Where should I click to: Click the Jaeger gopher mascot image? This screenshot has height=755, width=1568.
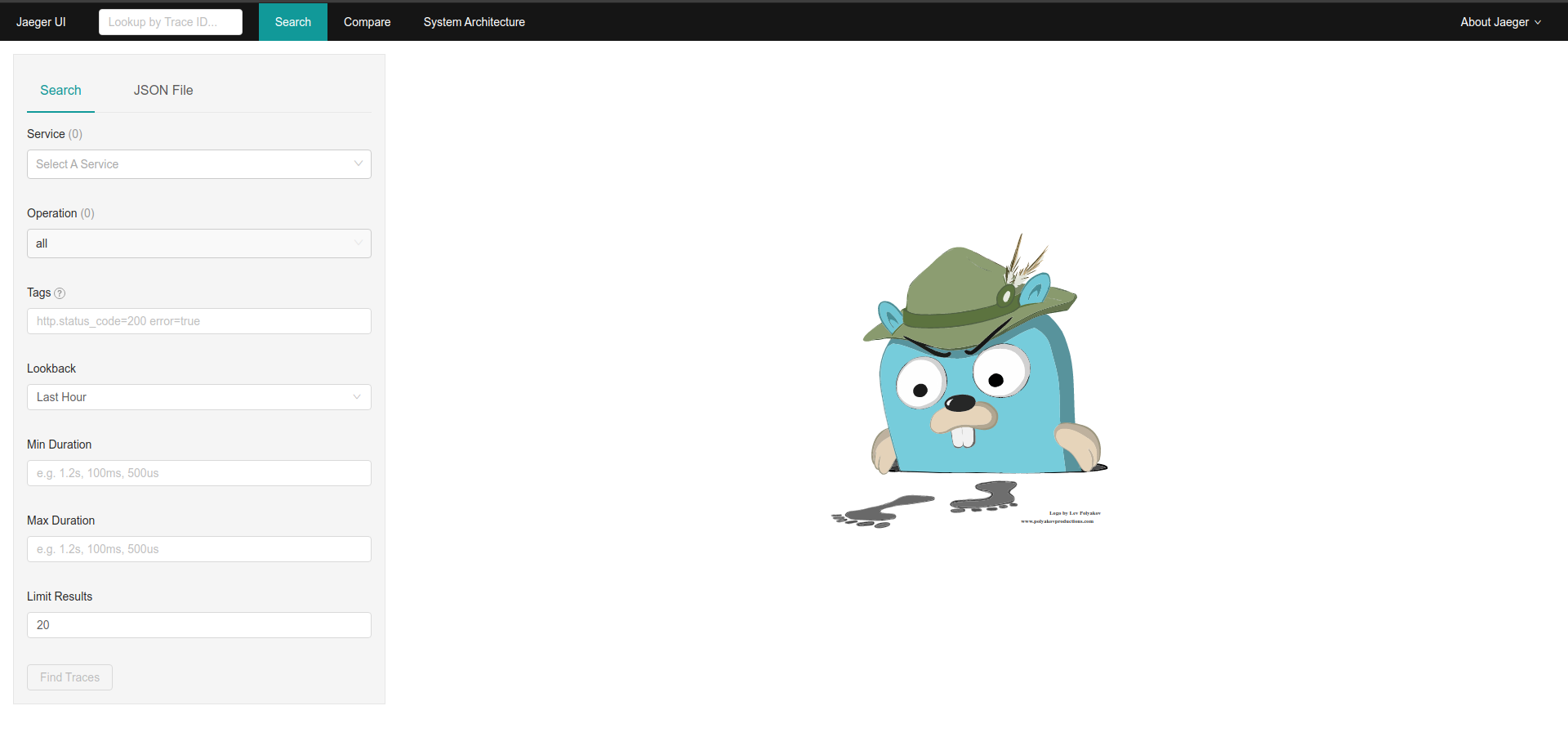pyautogui.click(x=969, y=381)
